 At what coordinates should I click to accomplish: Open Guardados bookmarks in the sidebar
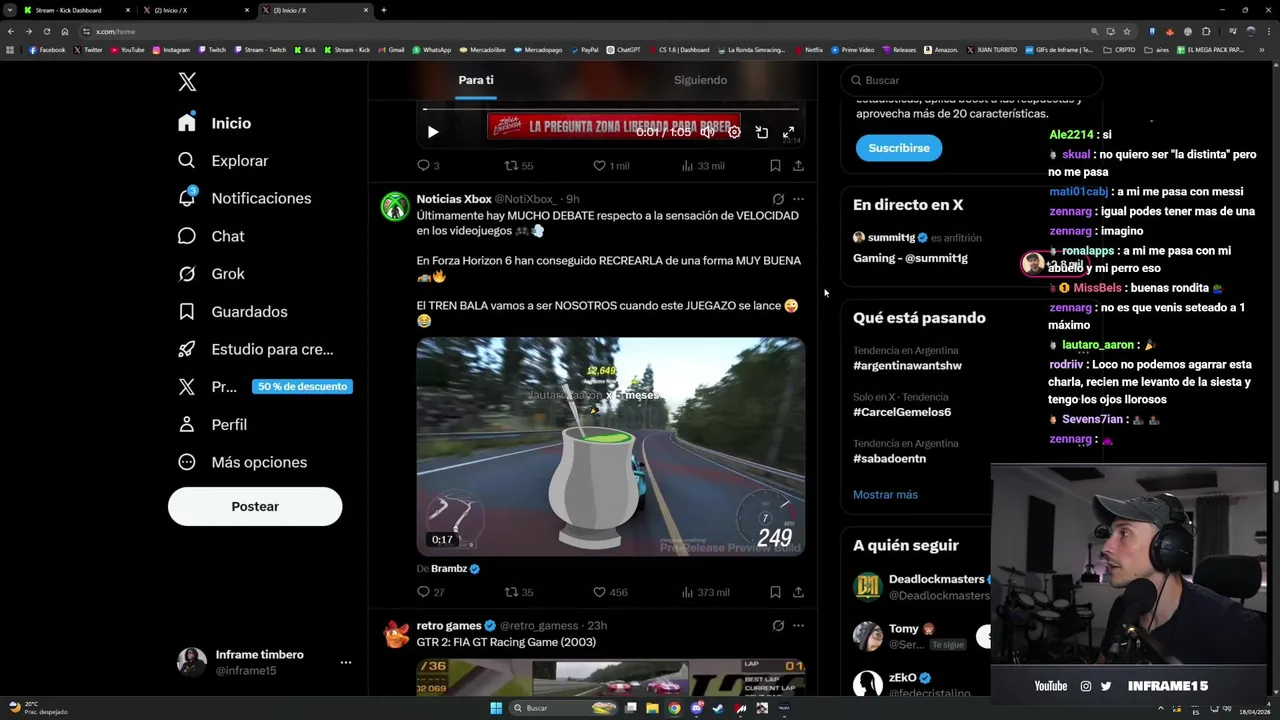click(232, 312)
